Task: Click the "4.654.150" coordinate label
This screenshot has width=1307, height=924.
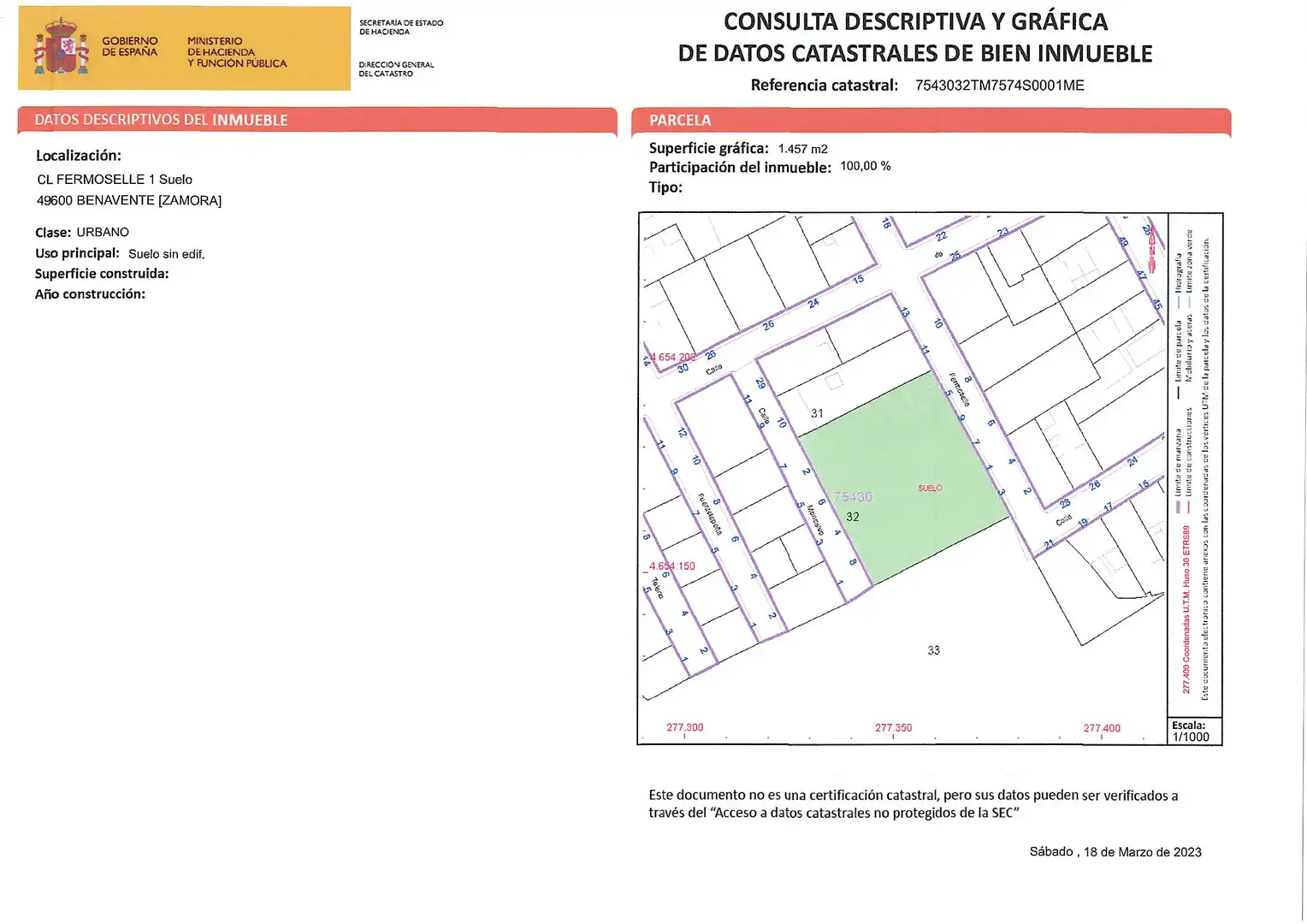Action: (671, 566)
